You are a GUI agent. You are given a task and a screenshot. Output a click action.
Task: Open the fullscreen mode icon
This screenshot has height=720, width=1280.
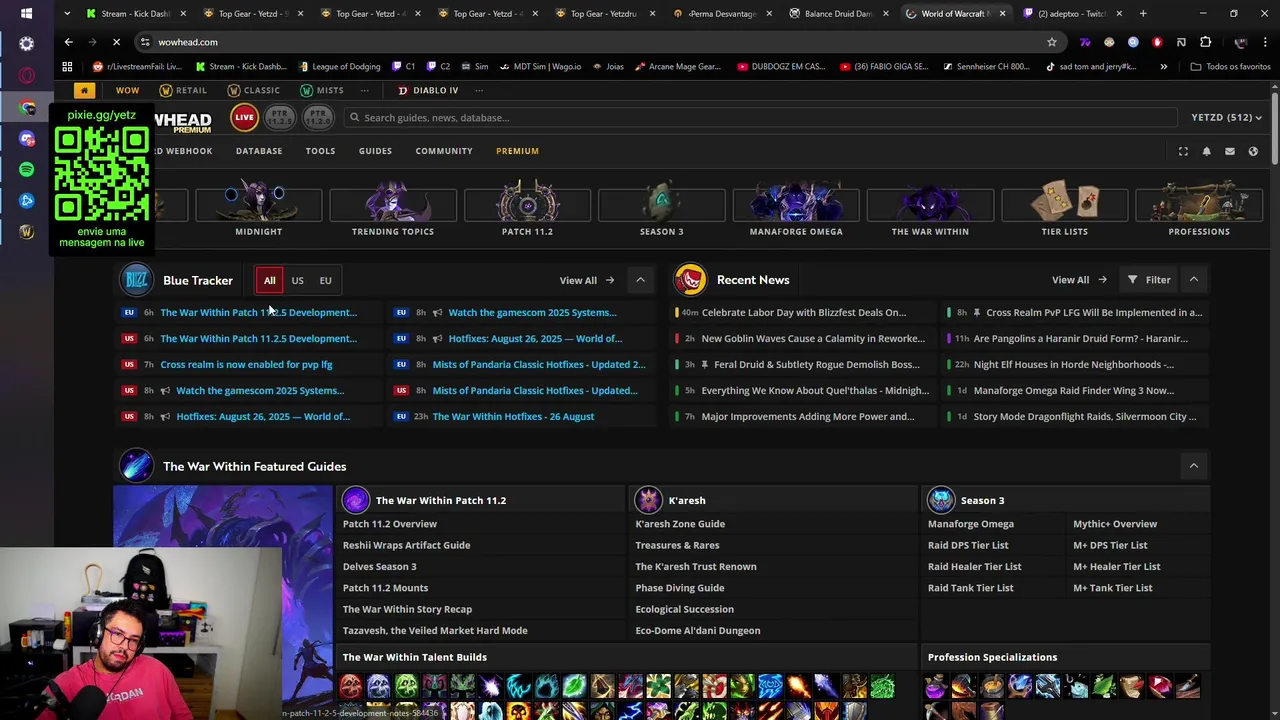1183,151
